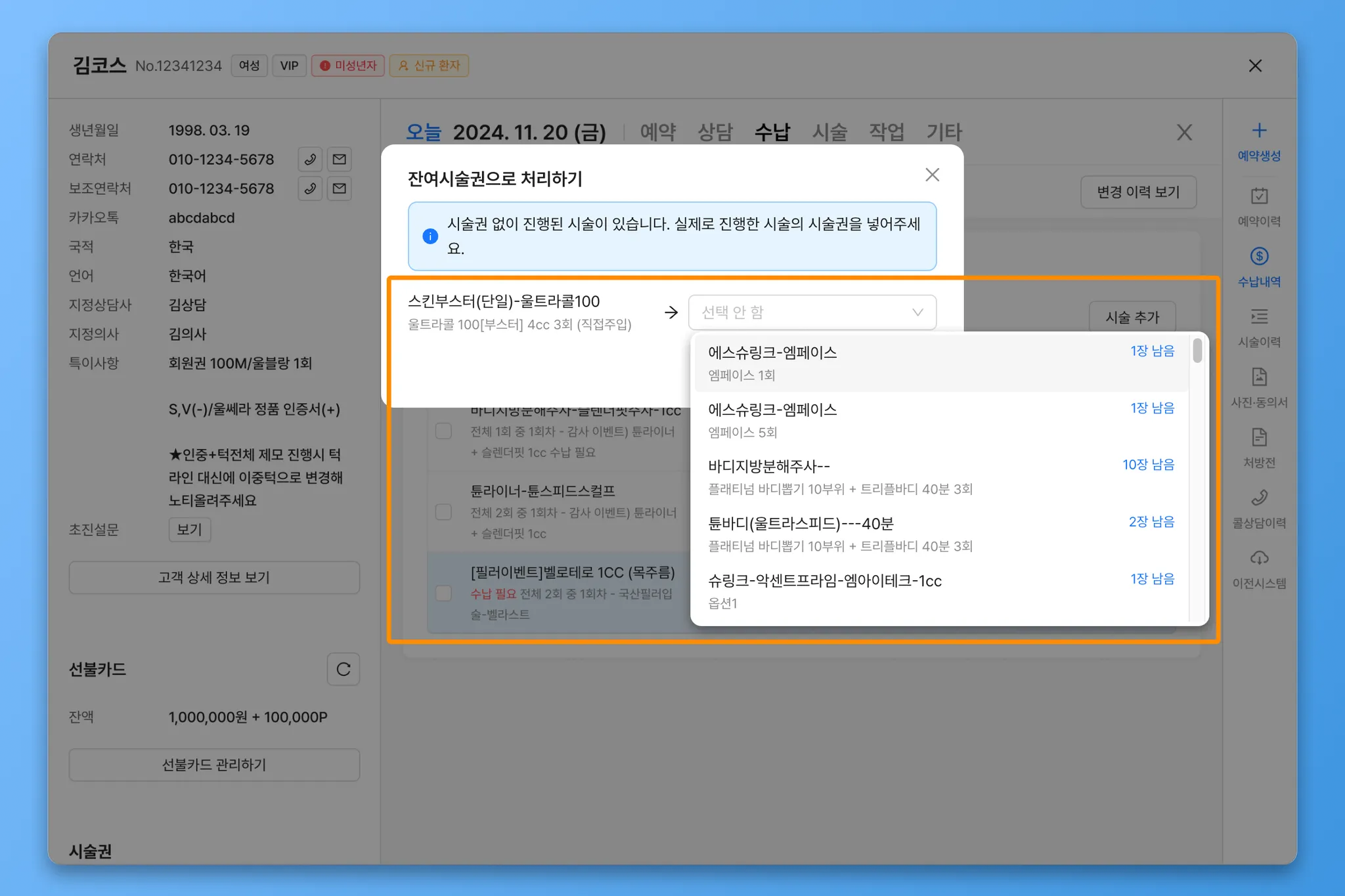
Task: Switch to the 상담 tab
Action: (715, 133)
